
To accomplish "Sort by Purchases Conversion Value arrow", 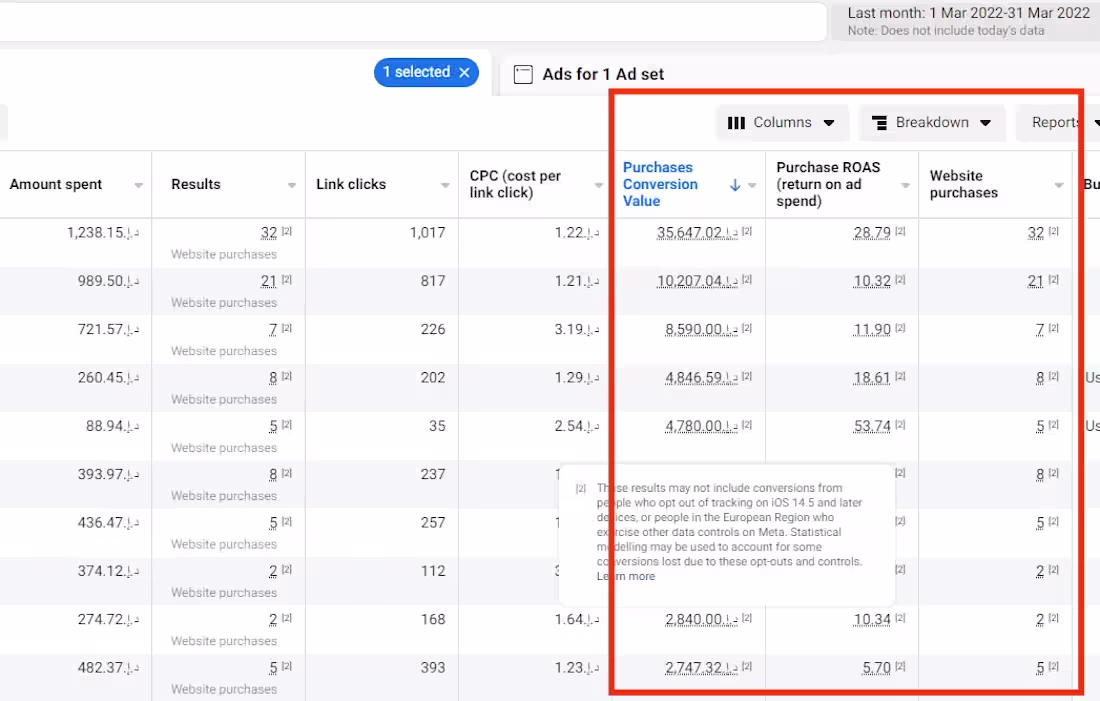I will 735,185.
